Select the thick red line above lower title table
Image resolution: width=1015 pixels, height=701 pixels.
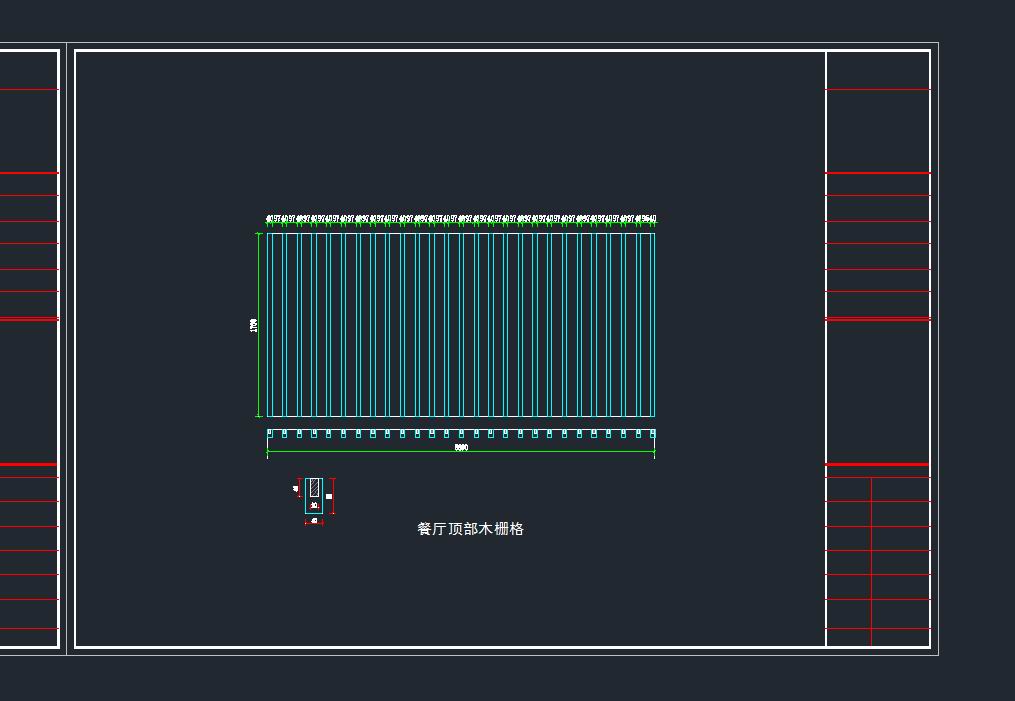877,464
